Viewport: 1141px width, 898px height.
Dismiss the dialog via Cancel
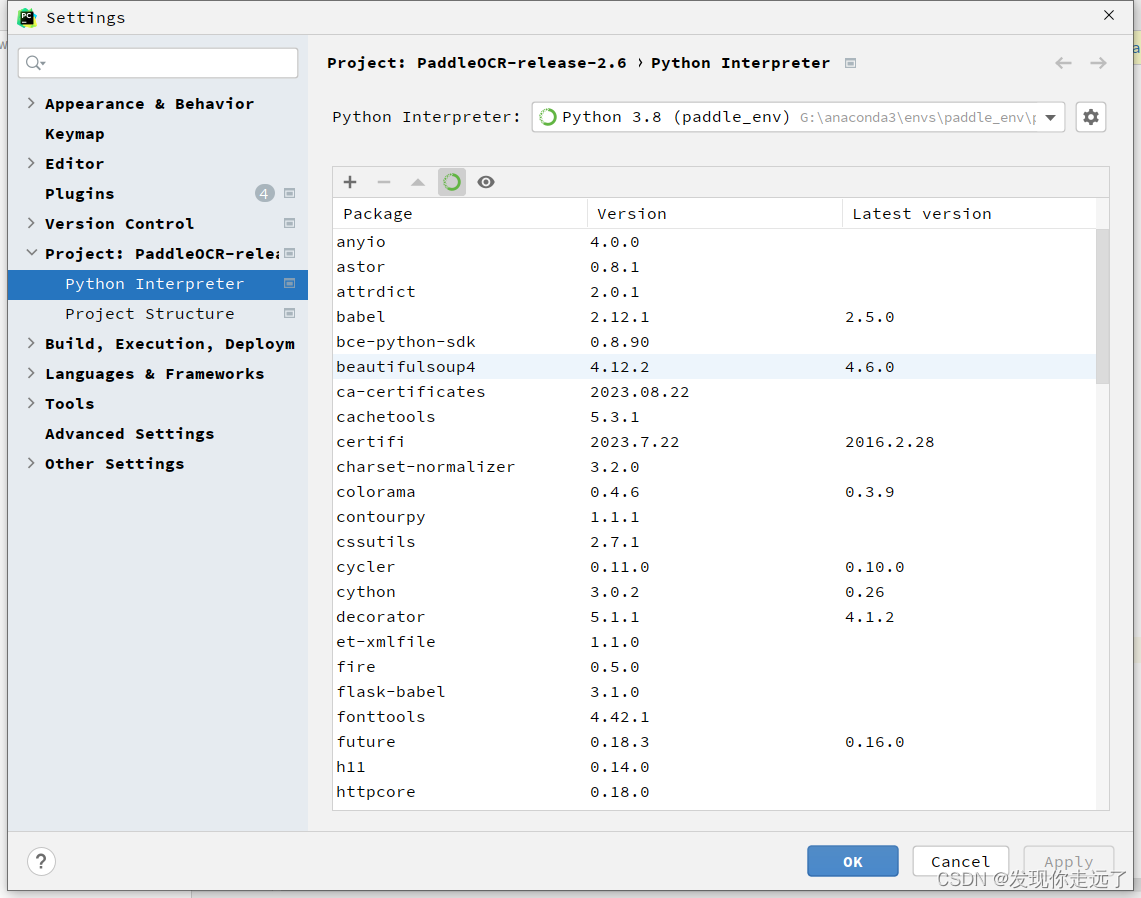960,861
